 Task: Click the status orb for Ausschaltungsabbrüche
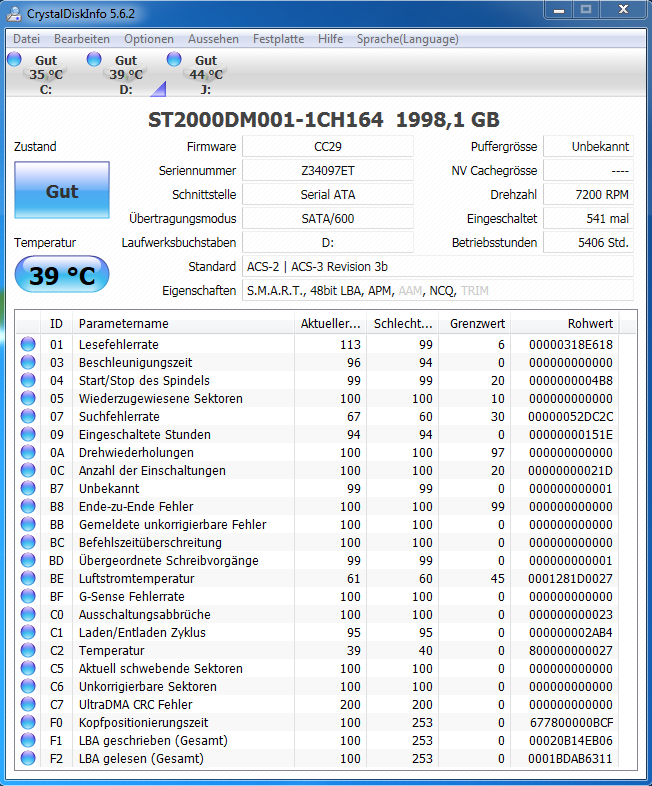pyautogui.click(x=28, y=615)
